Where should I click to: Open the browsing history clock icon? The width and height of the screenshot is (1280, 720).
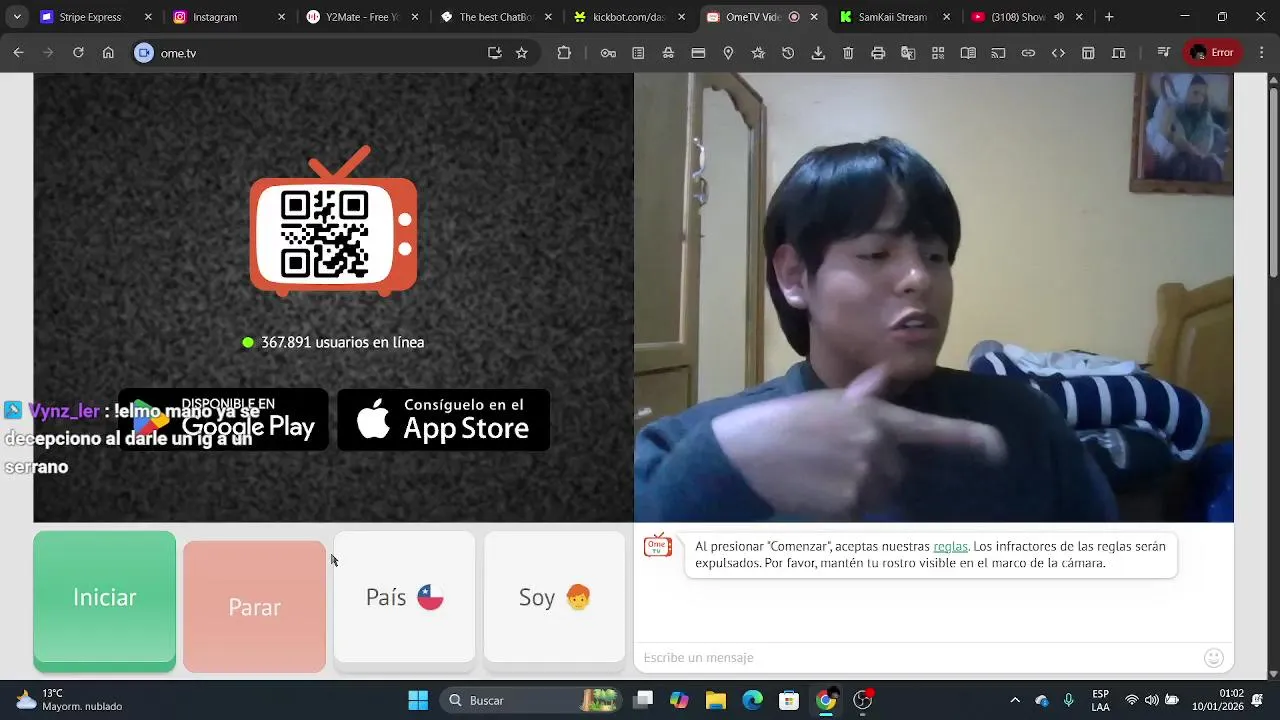[x=788, y=53]
